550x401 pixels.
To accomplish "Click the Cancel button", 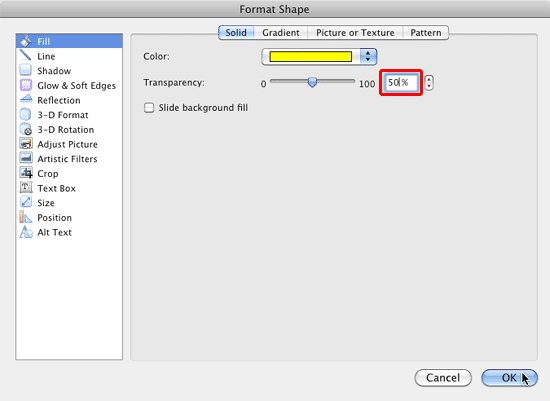I will pos(443,378).
